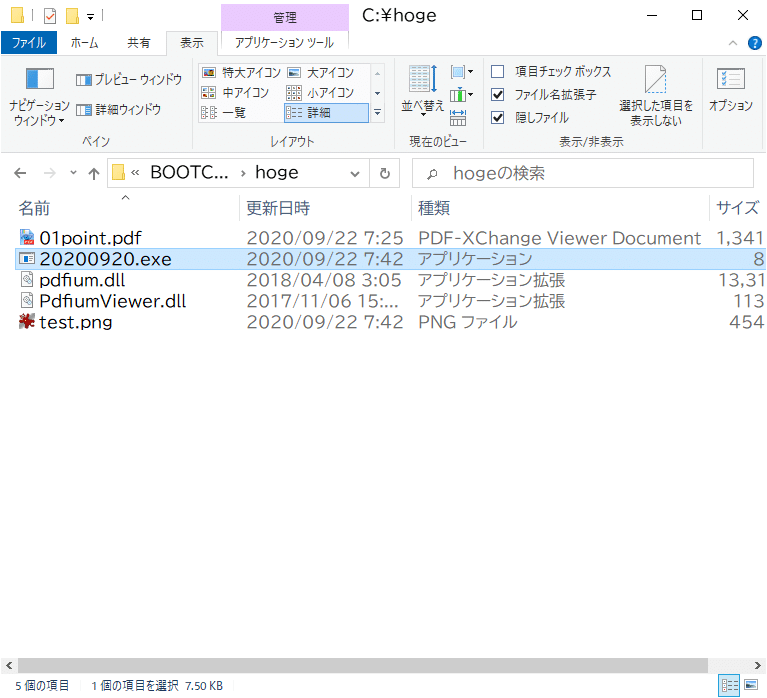
Task: Sort by Name (名前) column header
Action: (x=126, y=208)
